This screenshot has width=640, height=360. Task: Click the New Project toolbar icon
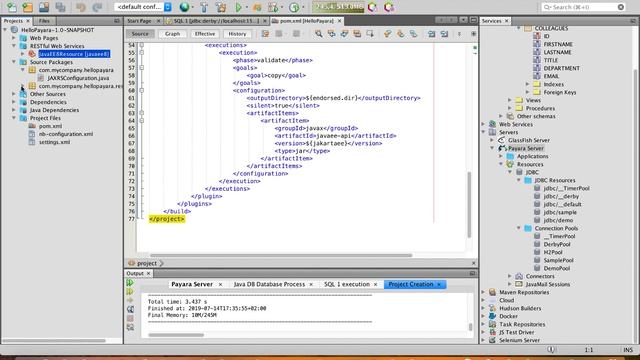coord(28,7)
